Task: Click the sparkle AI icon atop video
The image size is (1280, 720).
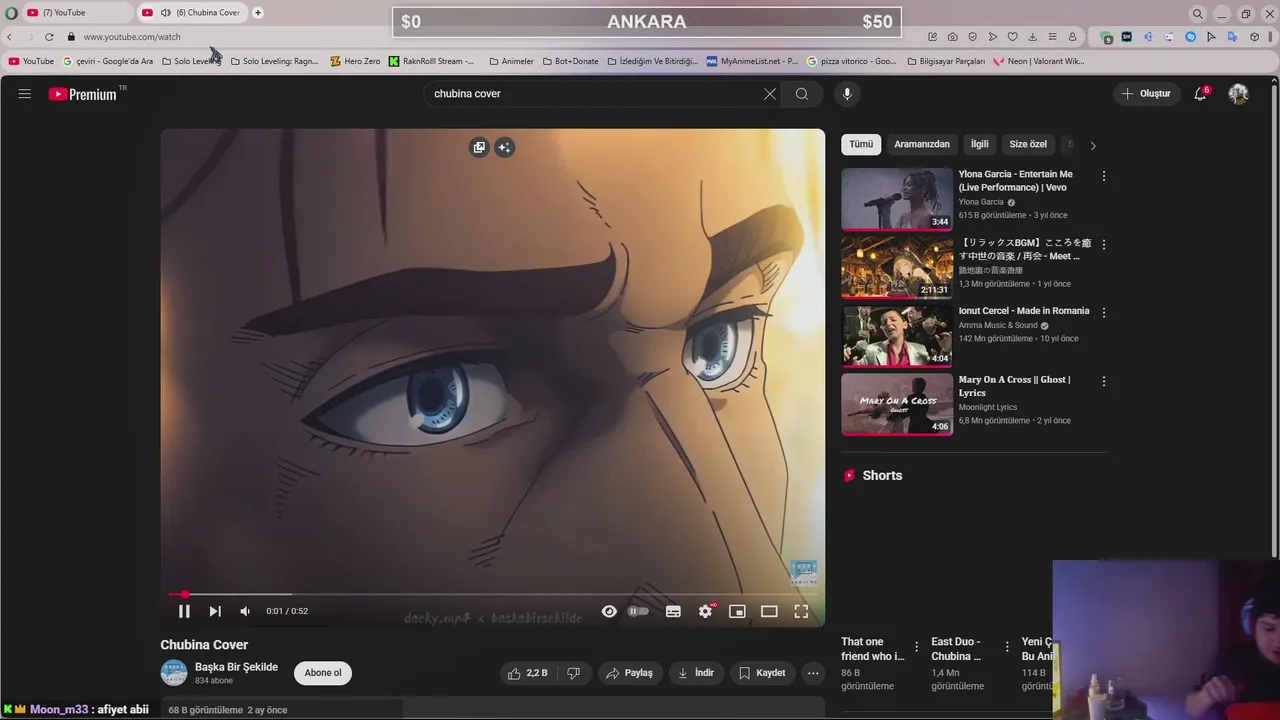Action: [505, 147]
